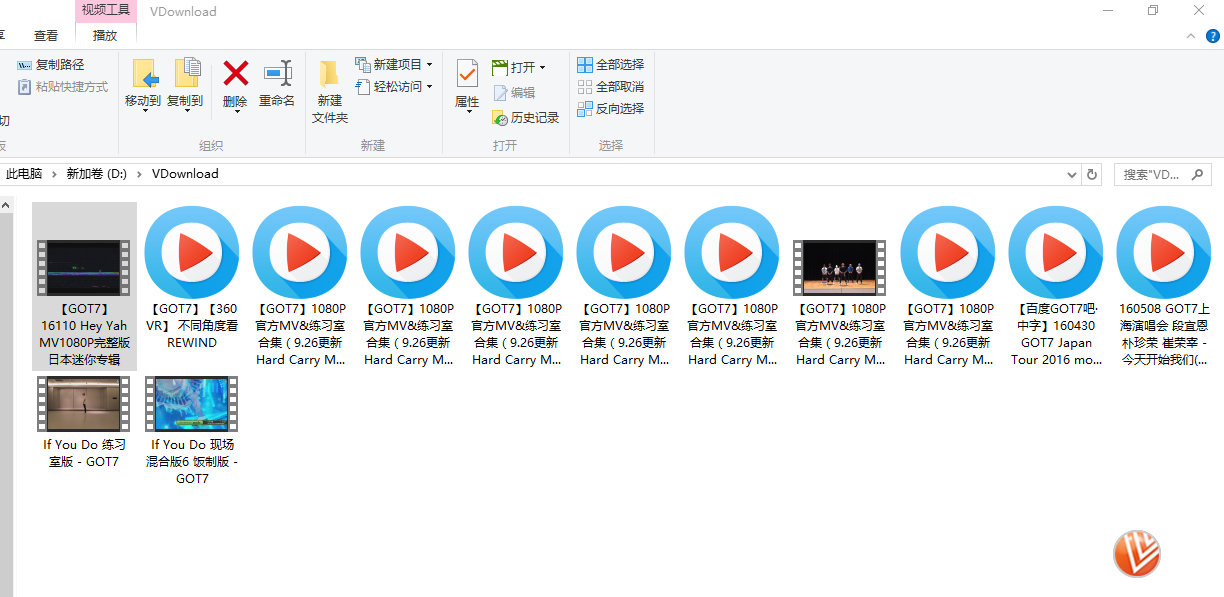The image size is (1224, 597).
Task: Open the address bar history dropdown arrow
Action: point(1073,174)
